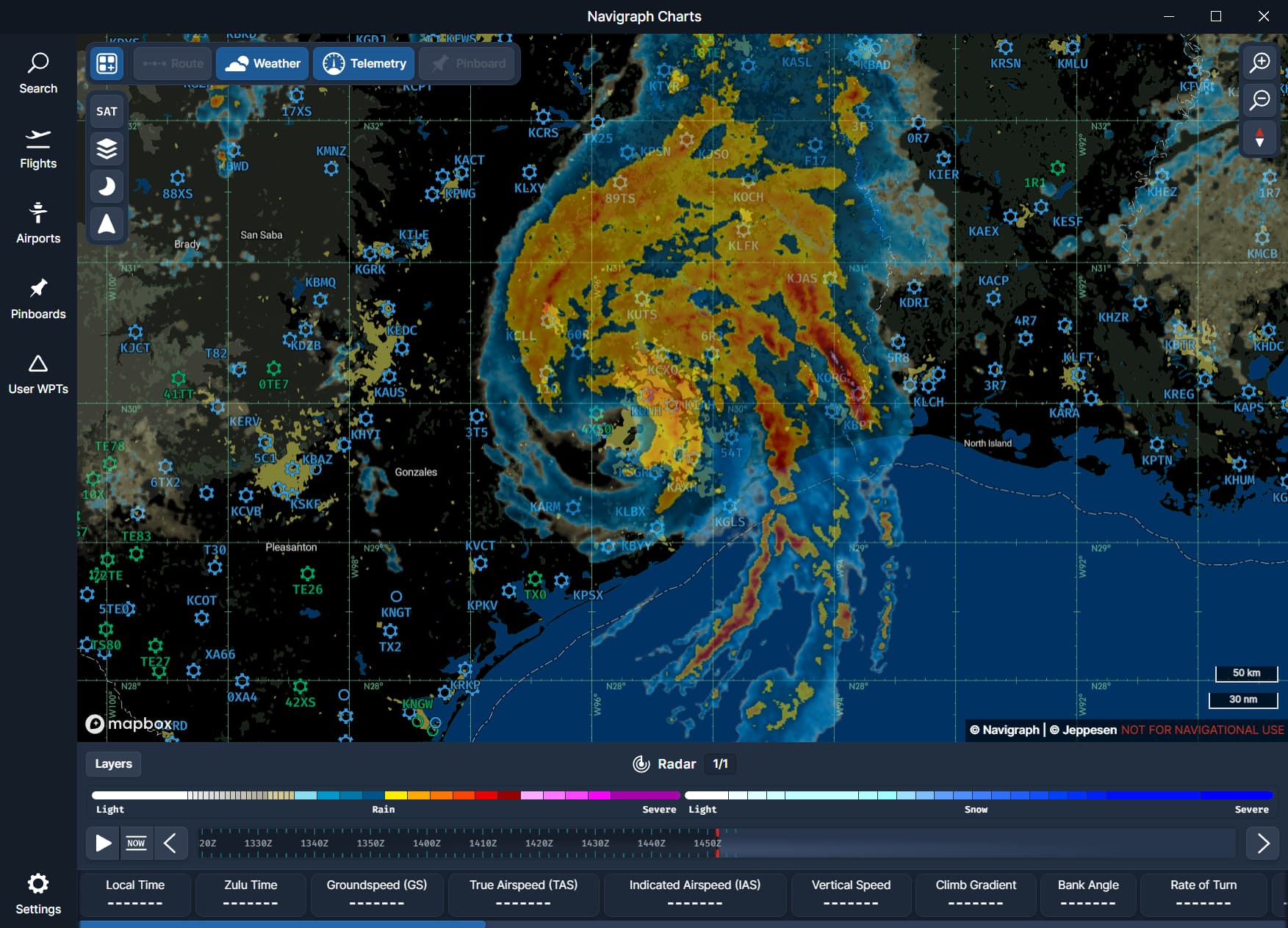Open the Flights section

tap(38, 149)
